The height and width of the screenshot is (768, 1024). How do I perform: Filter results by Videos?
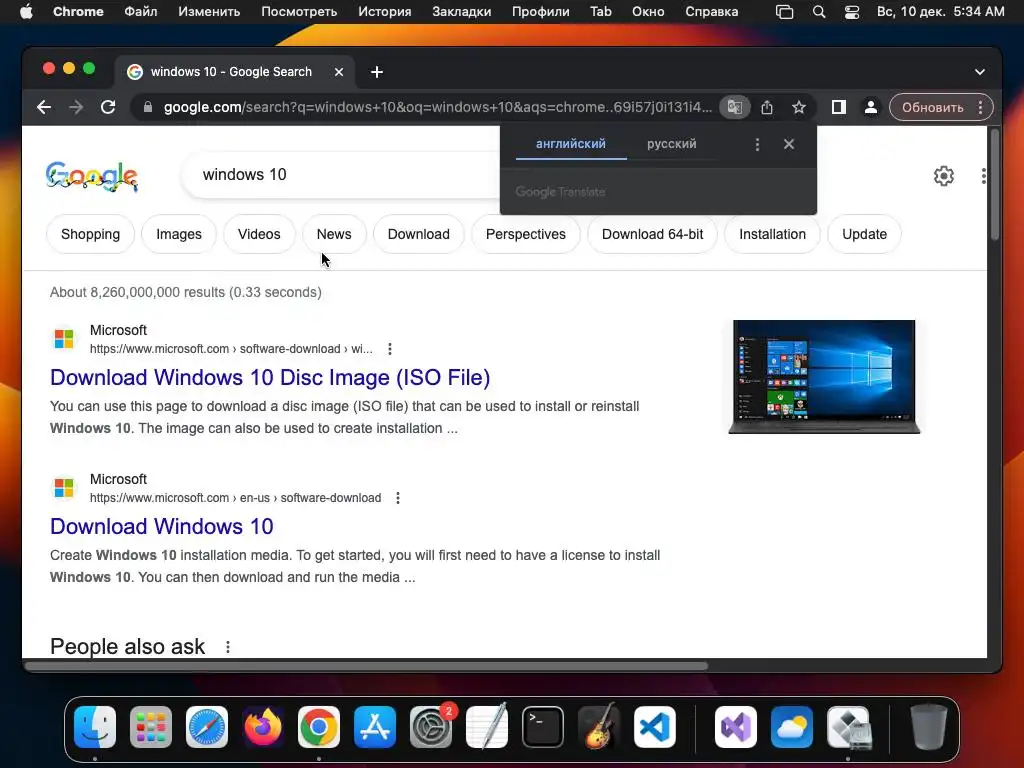[259, 234]
